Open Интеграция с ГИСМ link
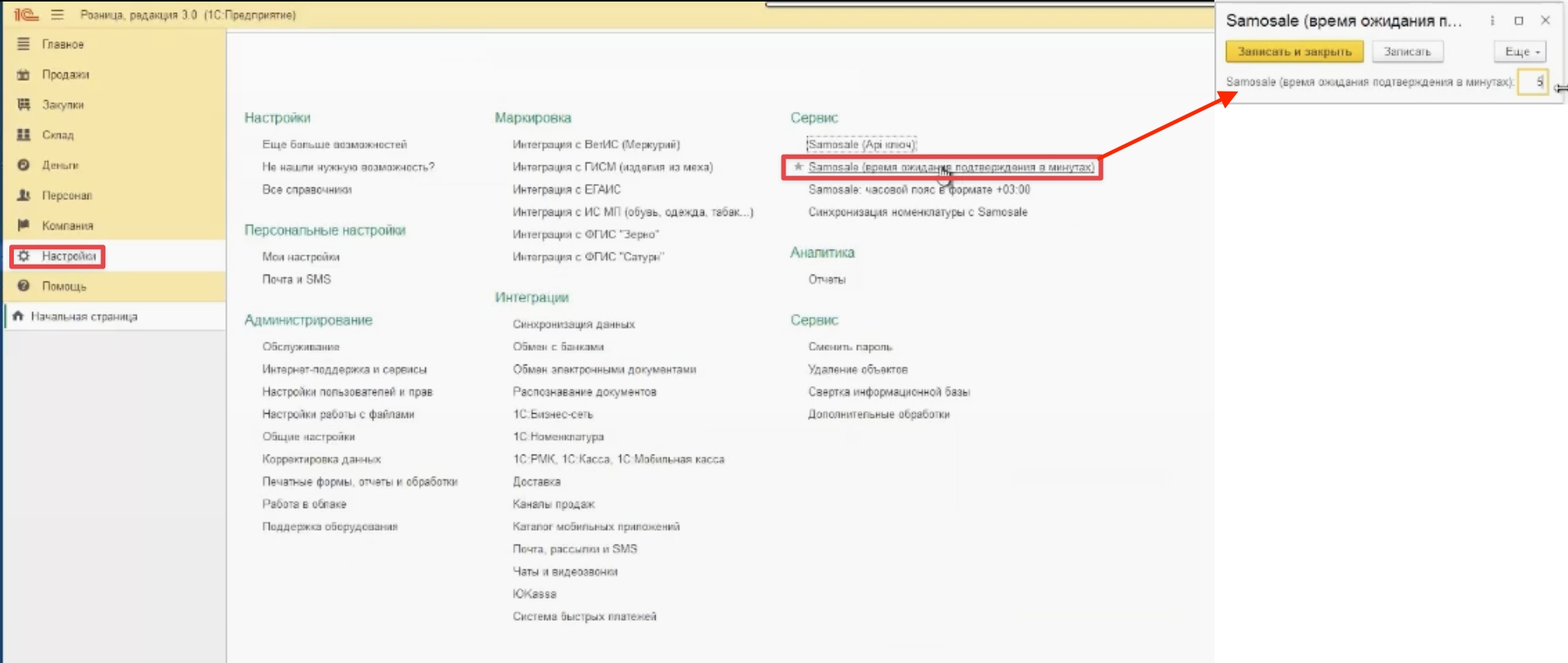Image resolution: width=1568 pixels, height=663 pixels. (613, 167)
